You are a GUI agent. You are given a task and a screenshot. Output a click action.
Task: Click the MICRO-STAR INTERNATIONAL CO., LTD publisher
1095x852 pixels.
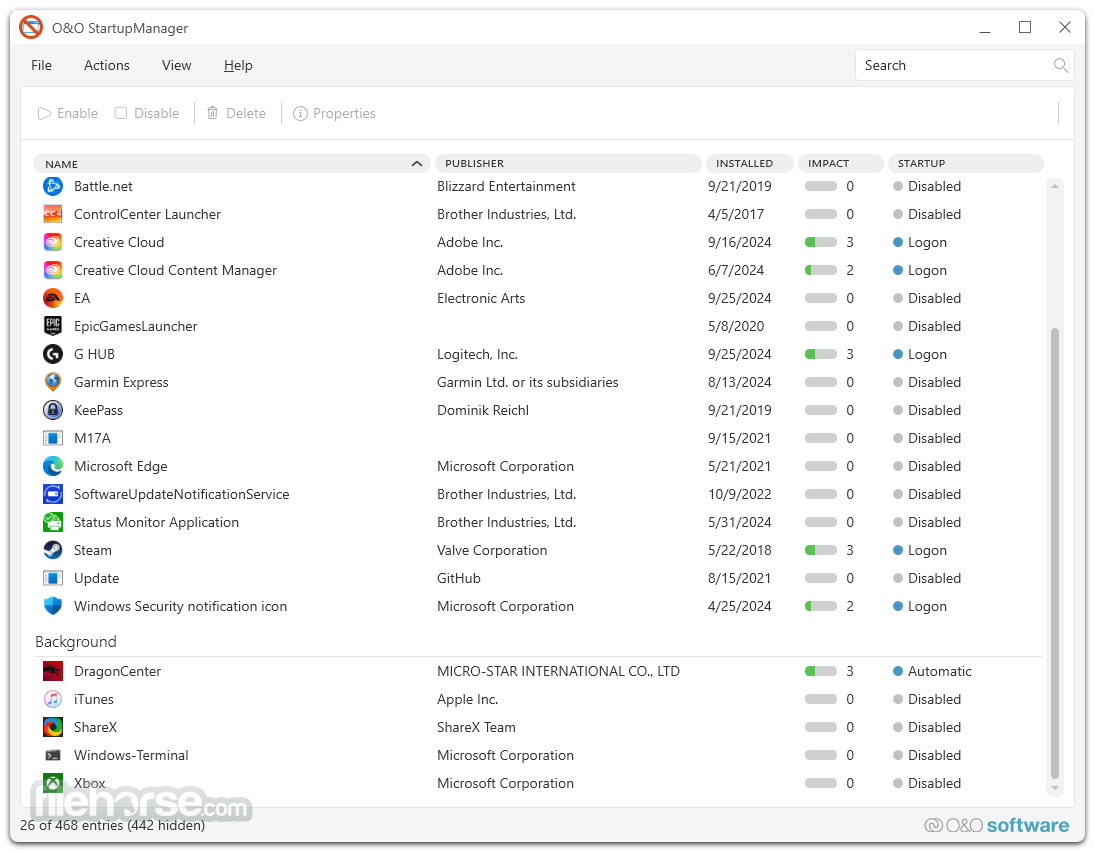coord(559,672)
